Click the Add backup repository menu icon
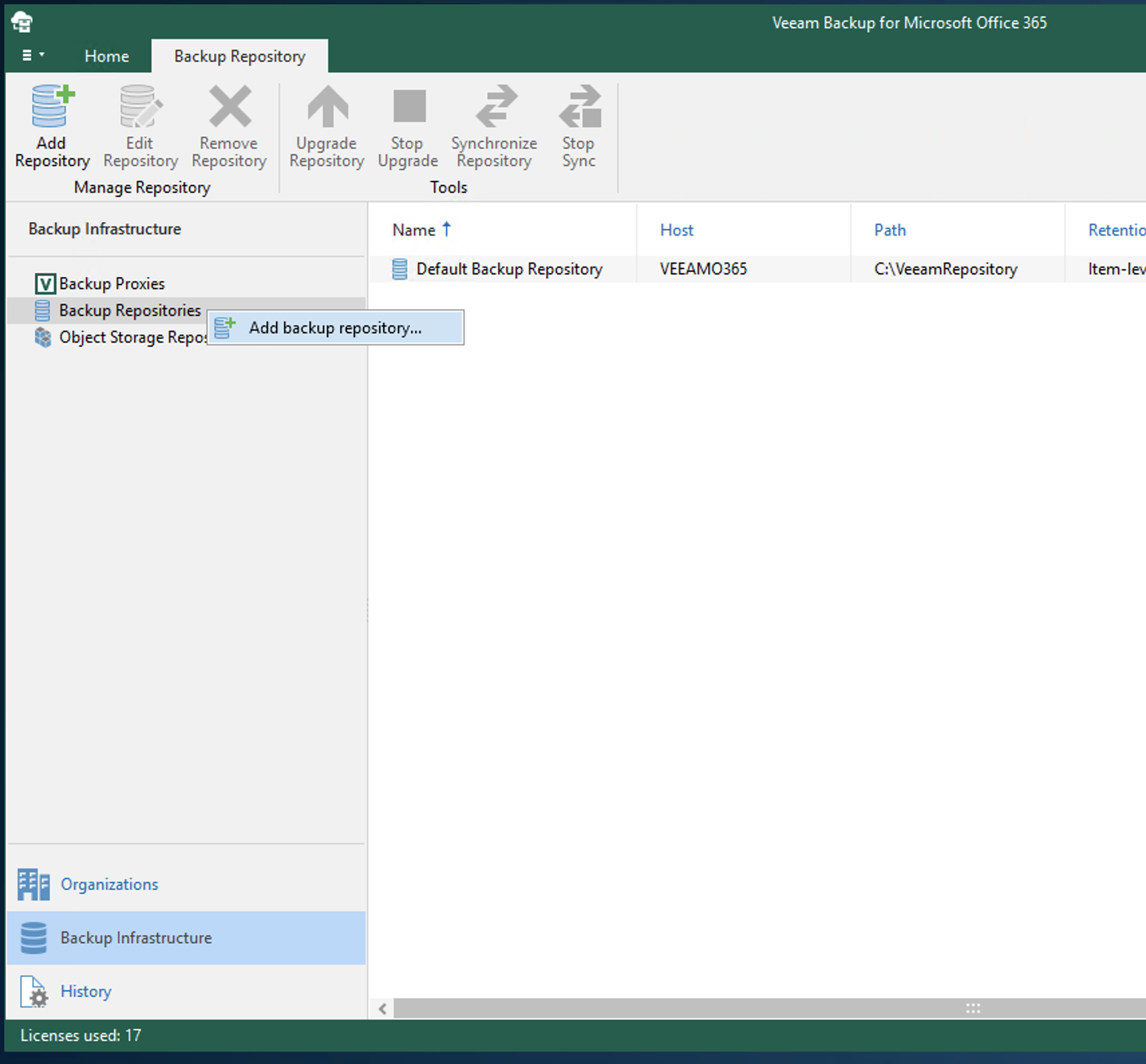This screenshot has height=1064, width=1146. pos(224,328)
